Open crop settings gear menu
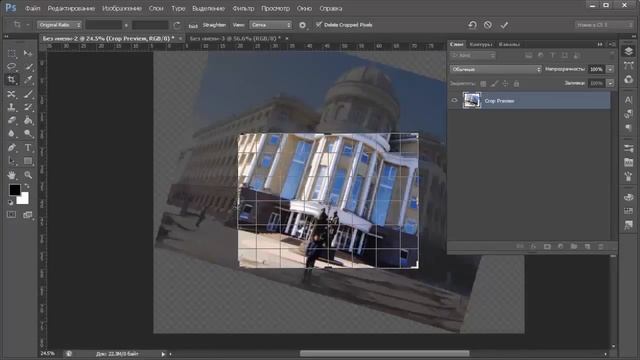 click(302, 25)
